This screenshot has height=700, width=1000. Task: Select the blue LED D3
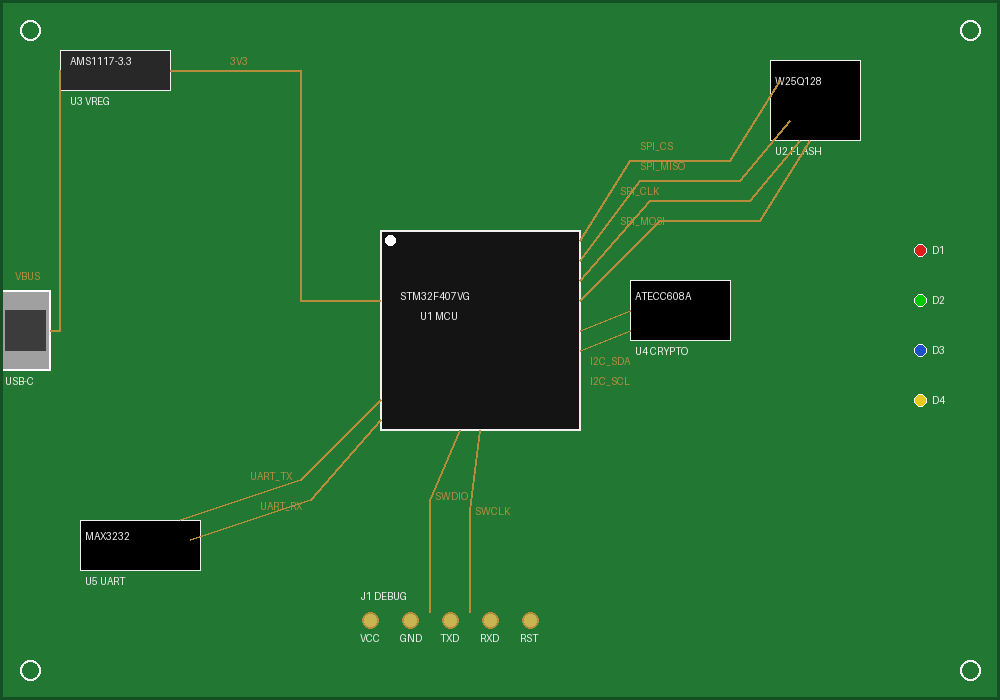tap(920, 351)
